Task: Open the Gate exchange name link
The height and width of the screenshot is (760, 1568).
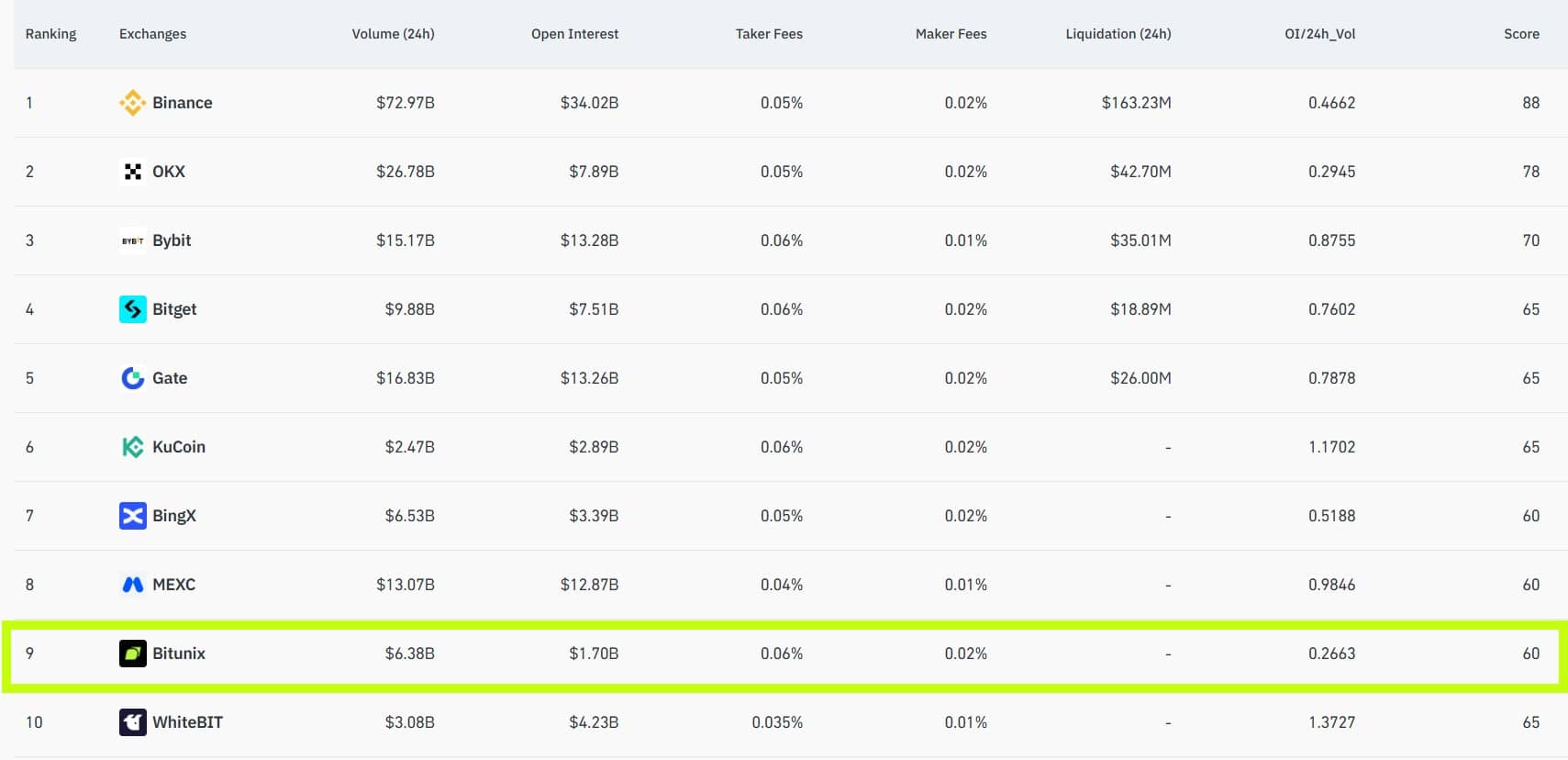Action: [170, 378]
